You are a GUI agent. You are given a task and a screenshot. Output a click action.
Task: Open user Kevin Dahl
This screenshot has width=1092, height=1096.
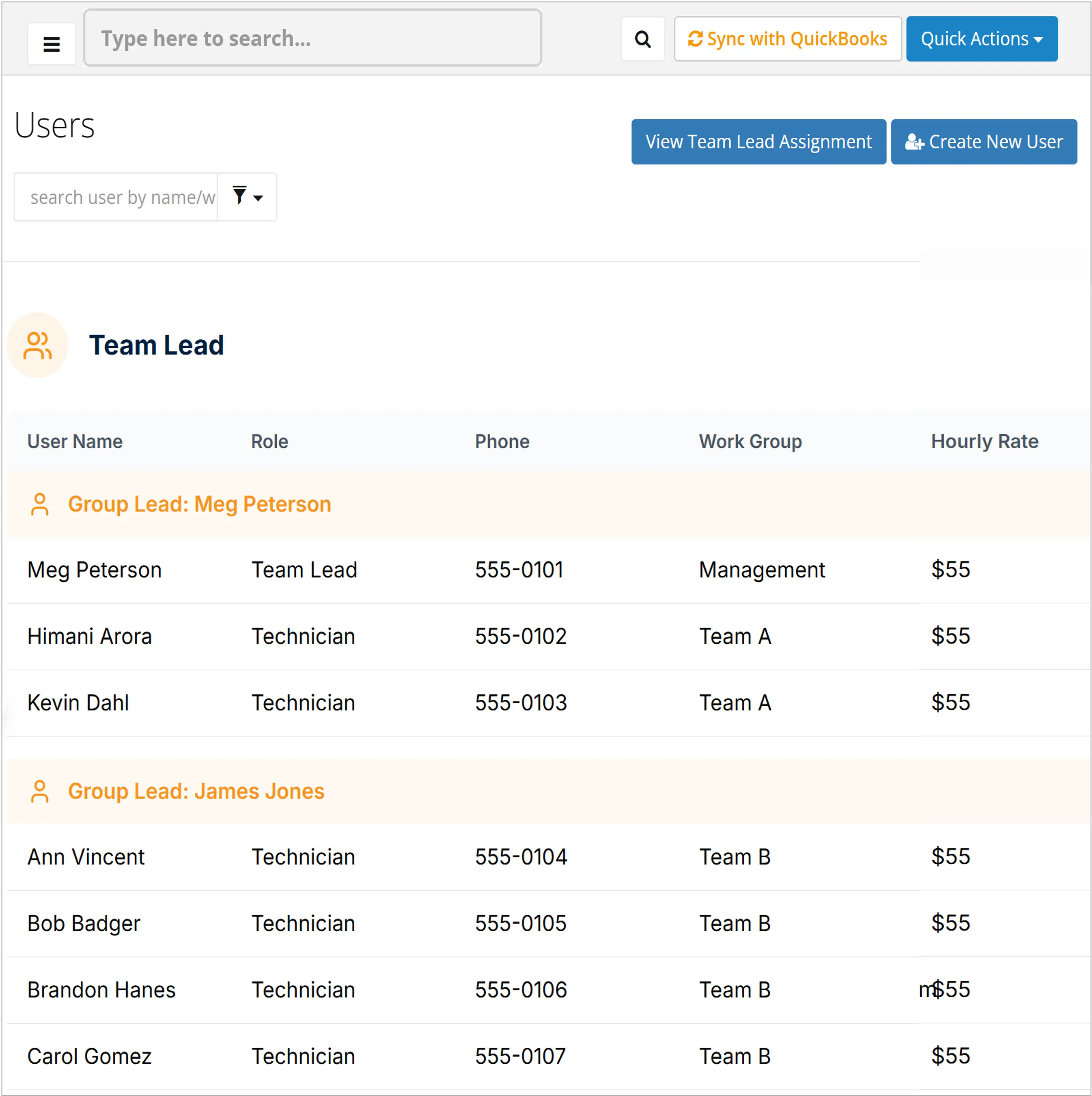tap(78, 702)
